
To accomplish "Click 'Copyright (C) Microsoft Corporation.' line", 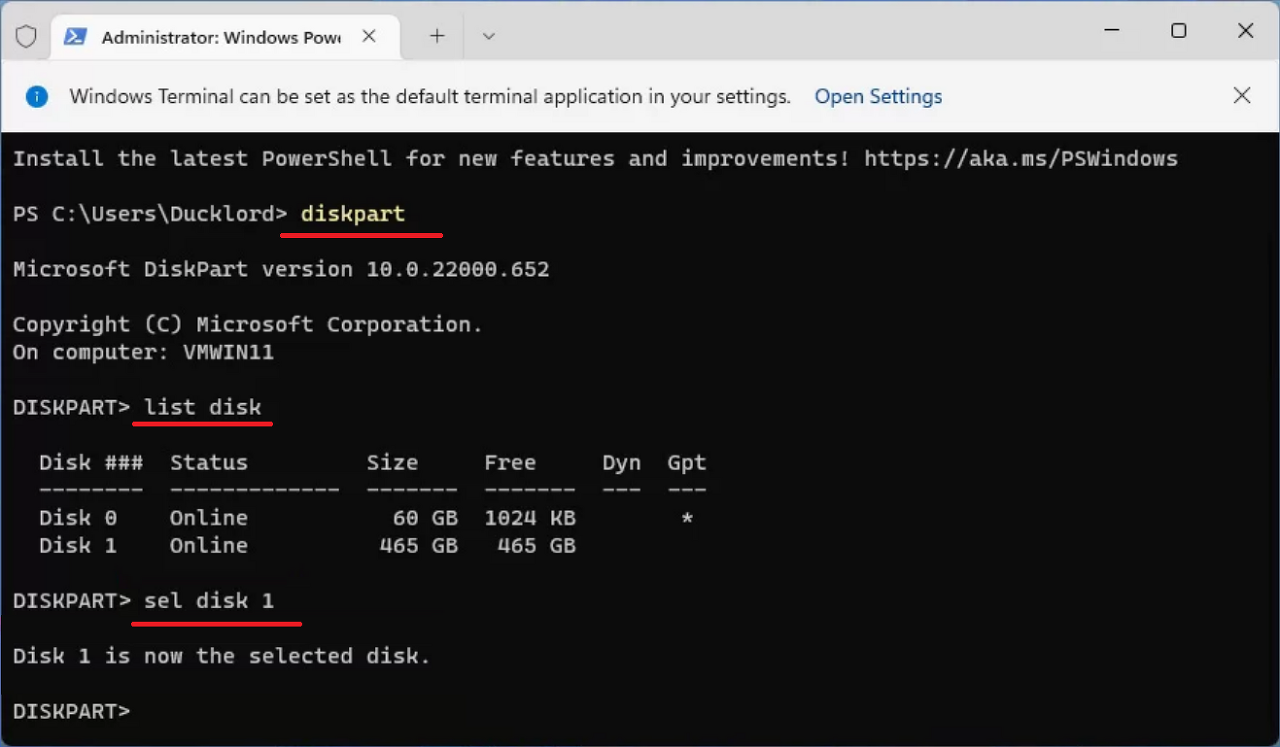I will 248,325.
